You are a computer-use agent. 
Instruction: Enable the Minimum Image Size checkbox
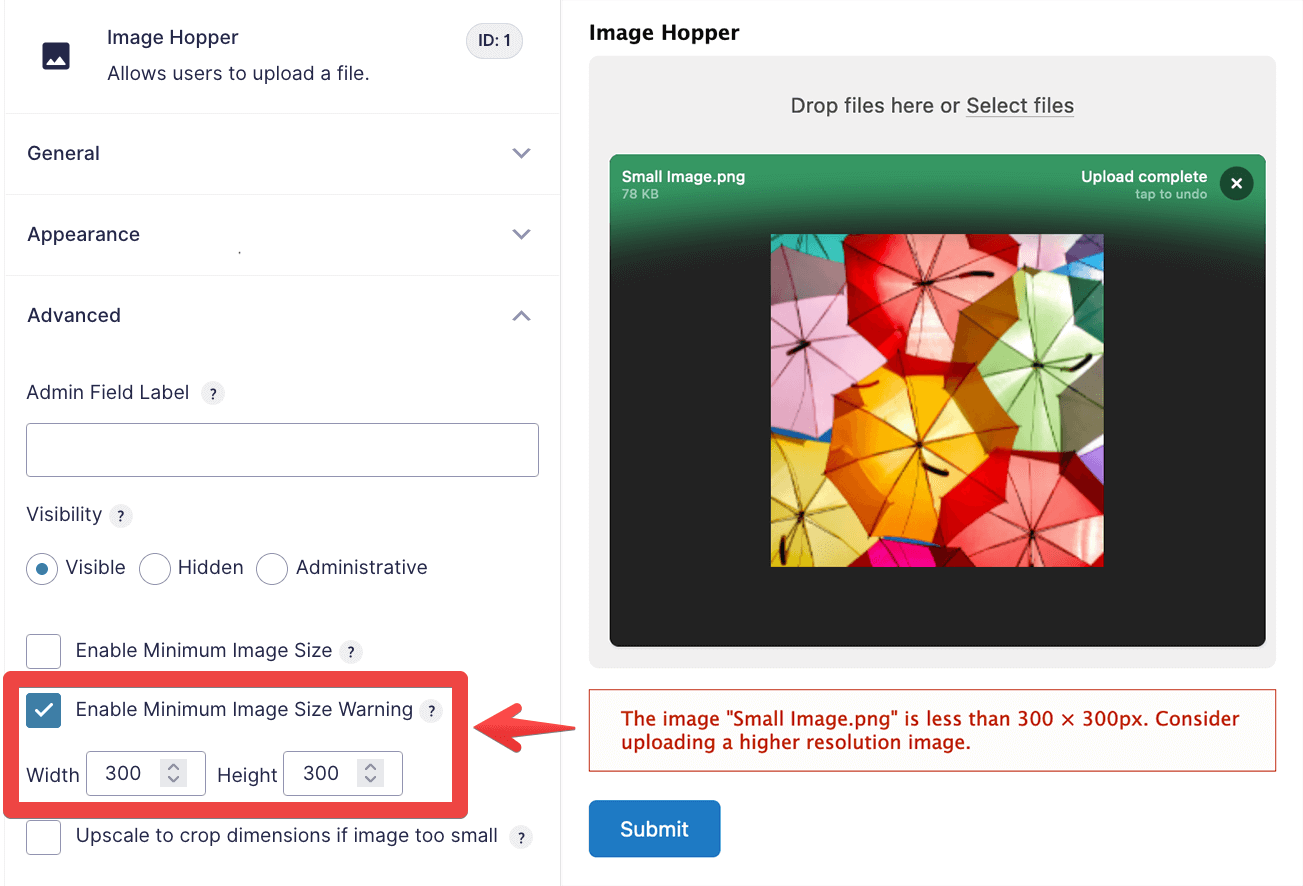point(43,651)
